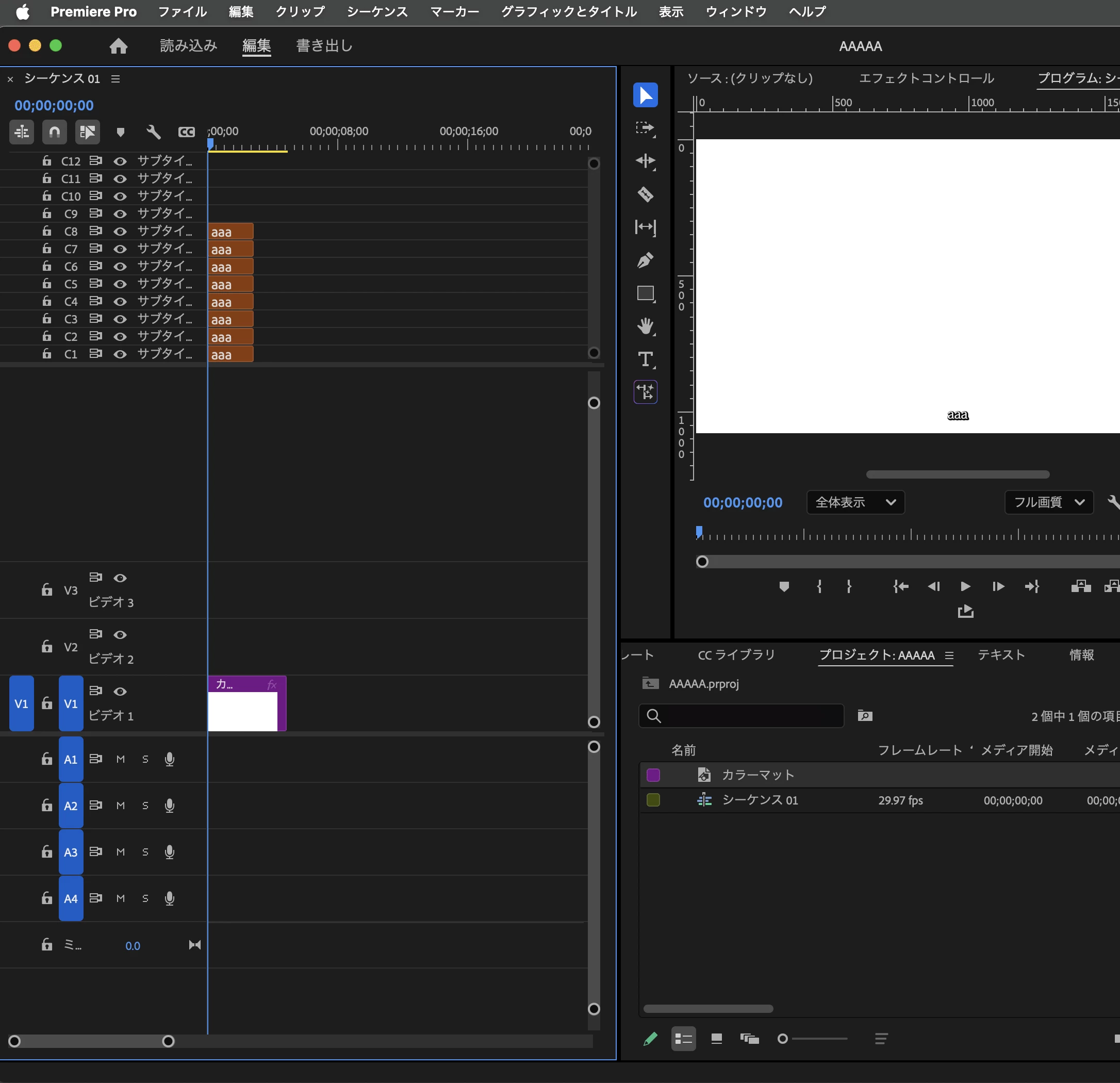Click the Home icon

pyautogui.click(x=118, y=46)
